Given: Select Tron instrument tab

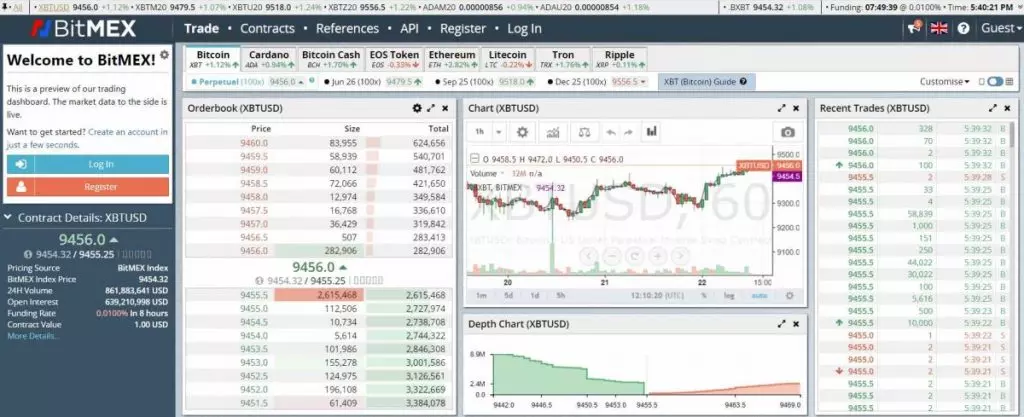Looking at the screenshot, I should pos(563,59).
